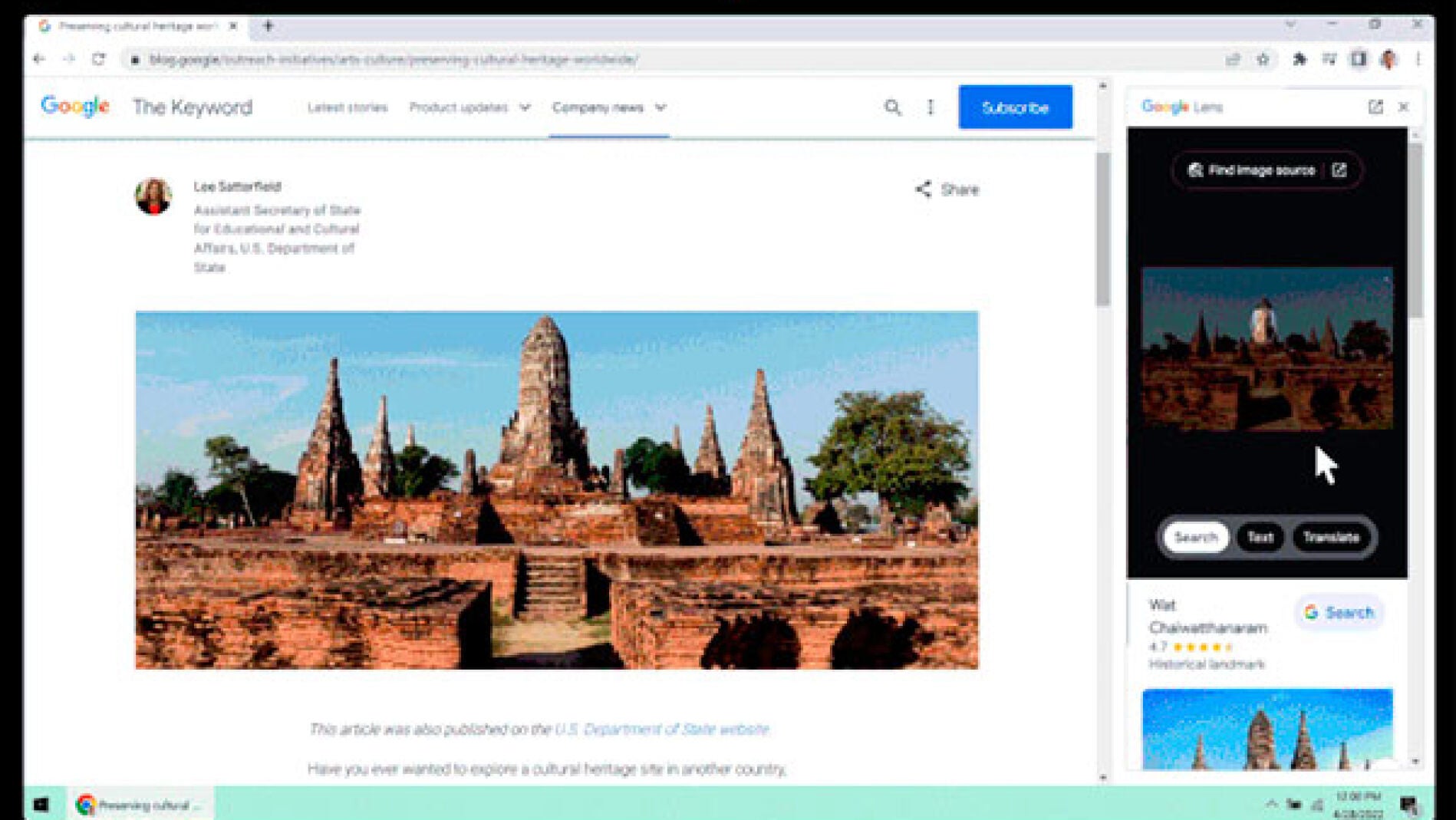Reload the page

click(99, 59)
